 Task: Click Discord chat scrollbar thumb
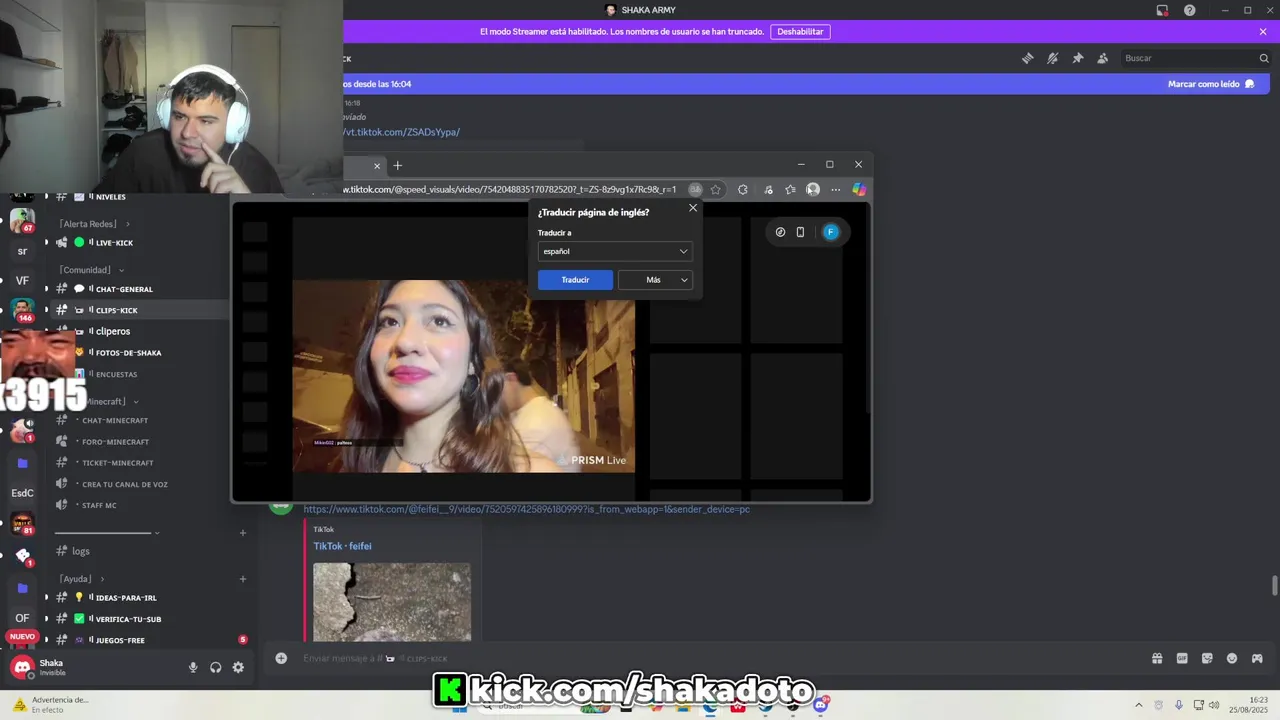[1274, 586]
